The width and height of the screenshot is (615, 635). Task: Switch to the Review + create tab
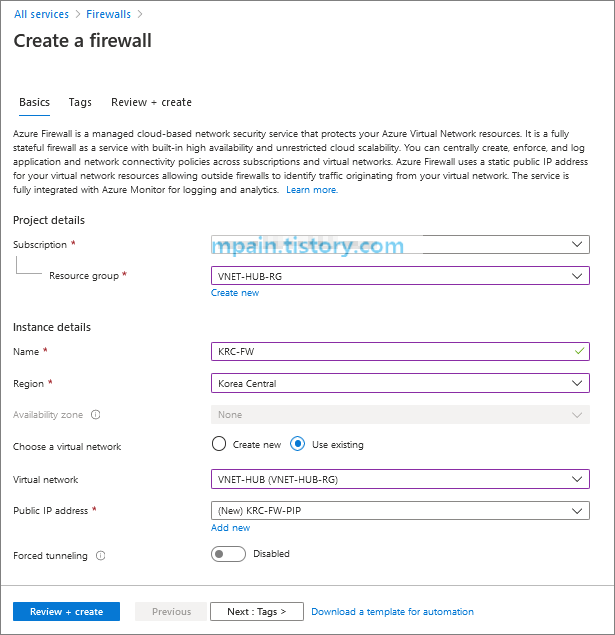point(151,102)
